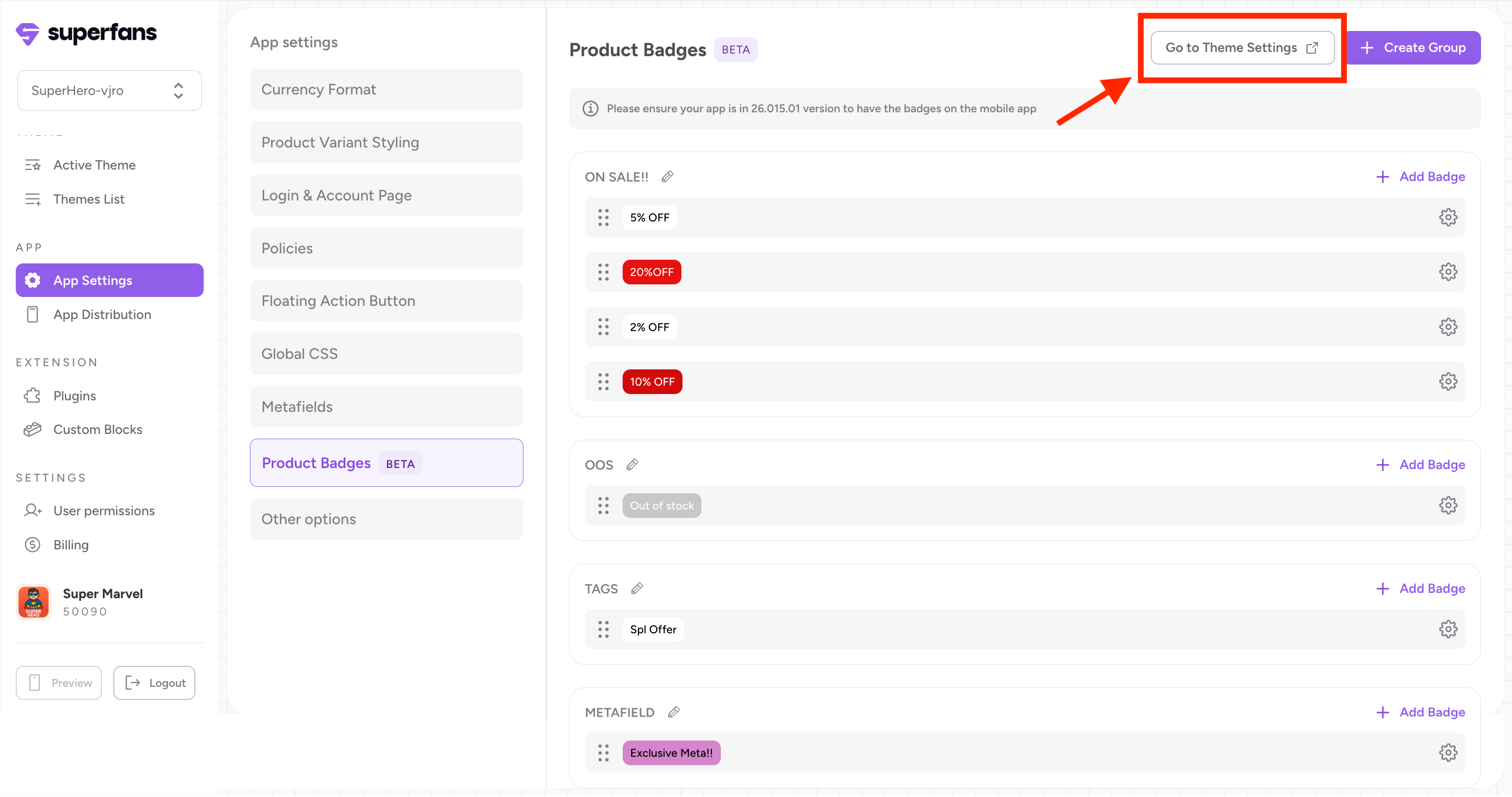Click the pencil icon next to ON SALE!!
This screenshot has width=1512, height=797.
(x=667, y=176)
